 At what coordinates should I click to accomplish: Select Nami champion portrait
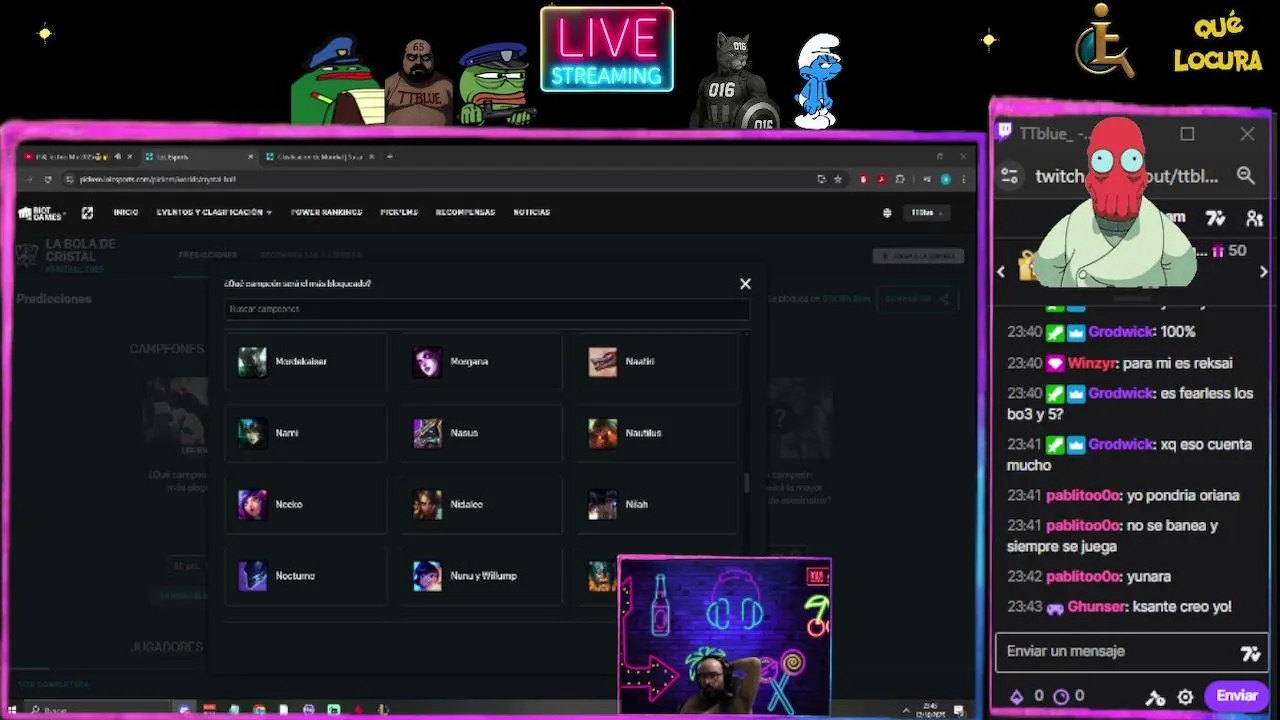(x=252, y=433)
